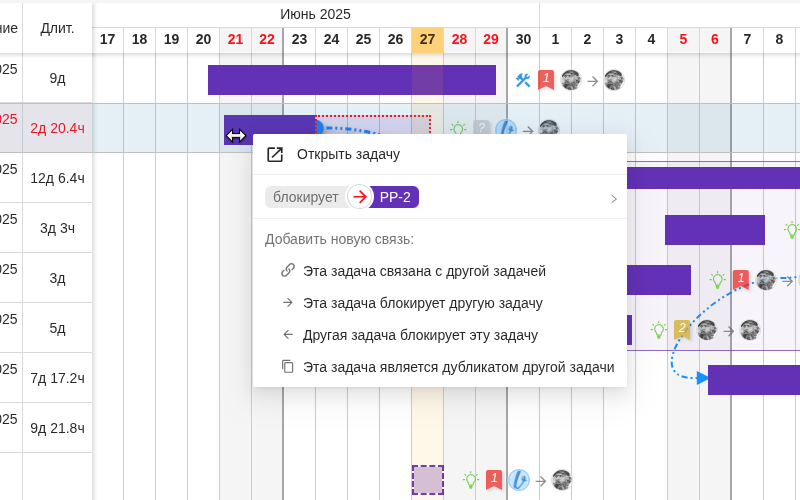Click the red arrow in блокирует link
800x500 pixels.
coord(360,197)
